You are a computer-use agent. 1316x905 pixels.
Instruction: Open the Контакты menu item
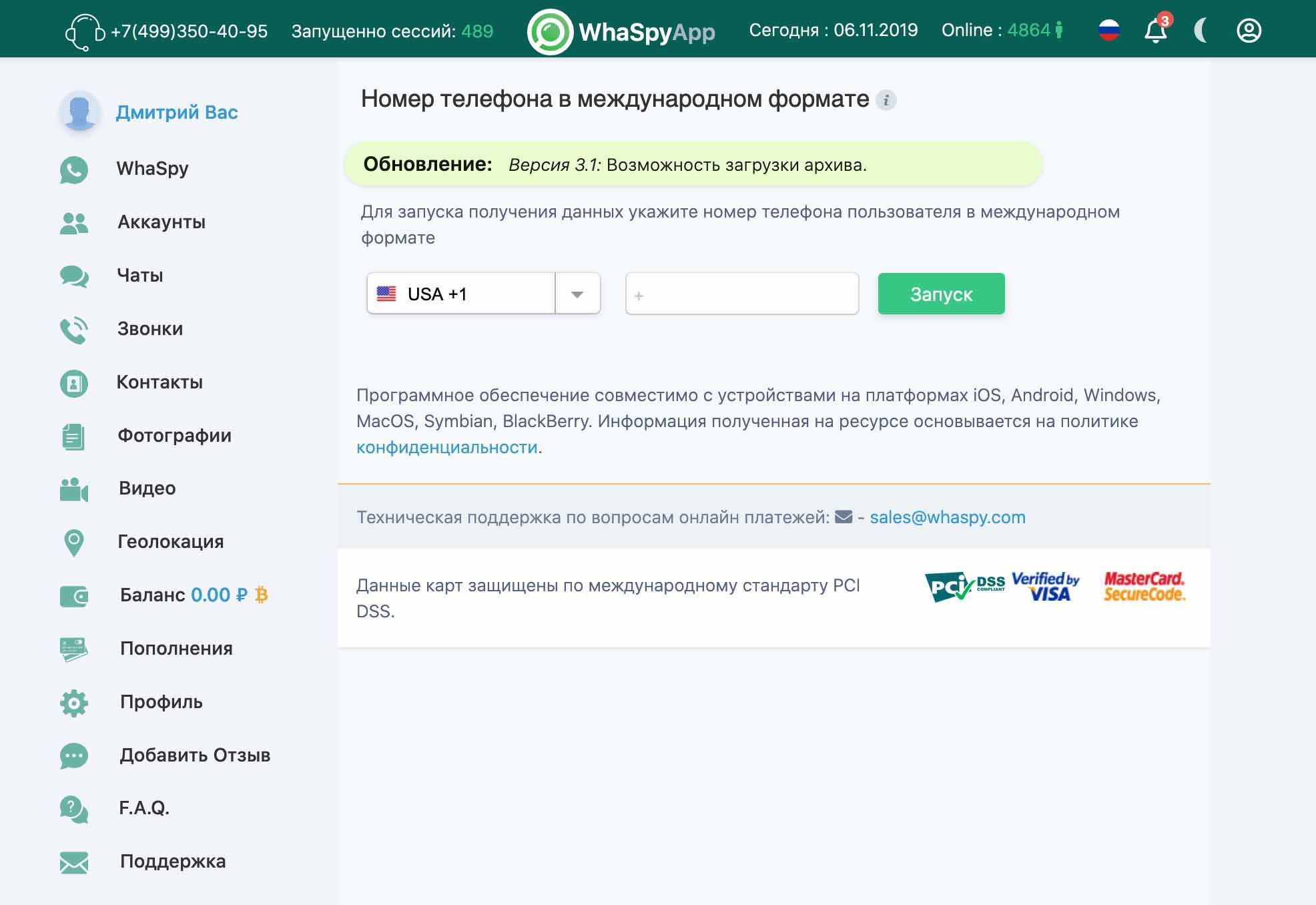pos(159,382)
